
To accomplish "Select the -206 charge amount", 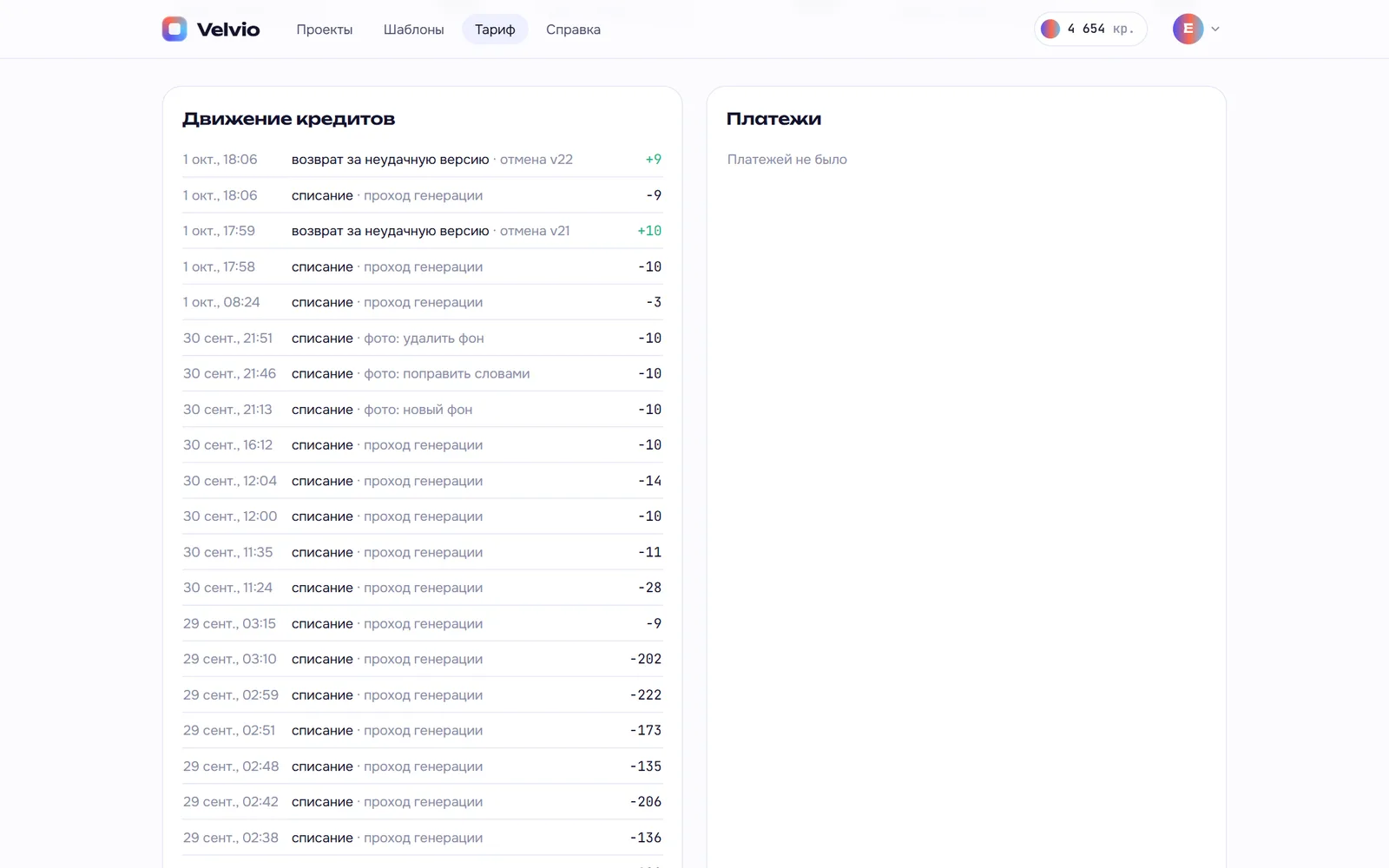I will 646,802.
